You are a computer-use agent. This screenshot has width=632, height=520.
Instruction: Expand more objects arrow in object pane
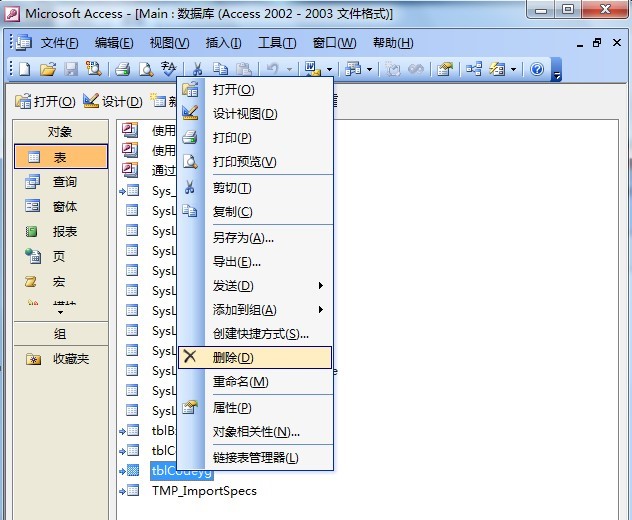(60, 312)
